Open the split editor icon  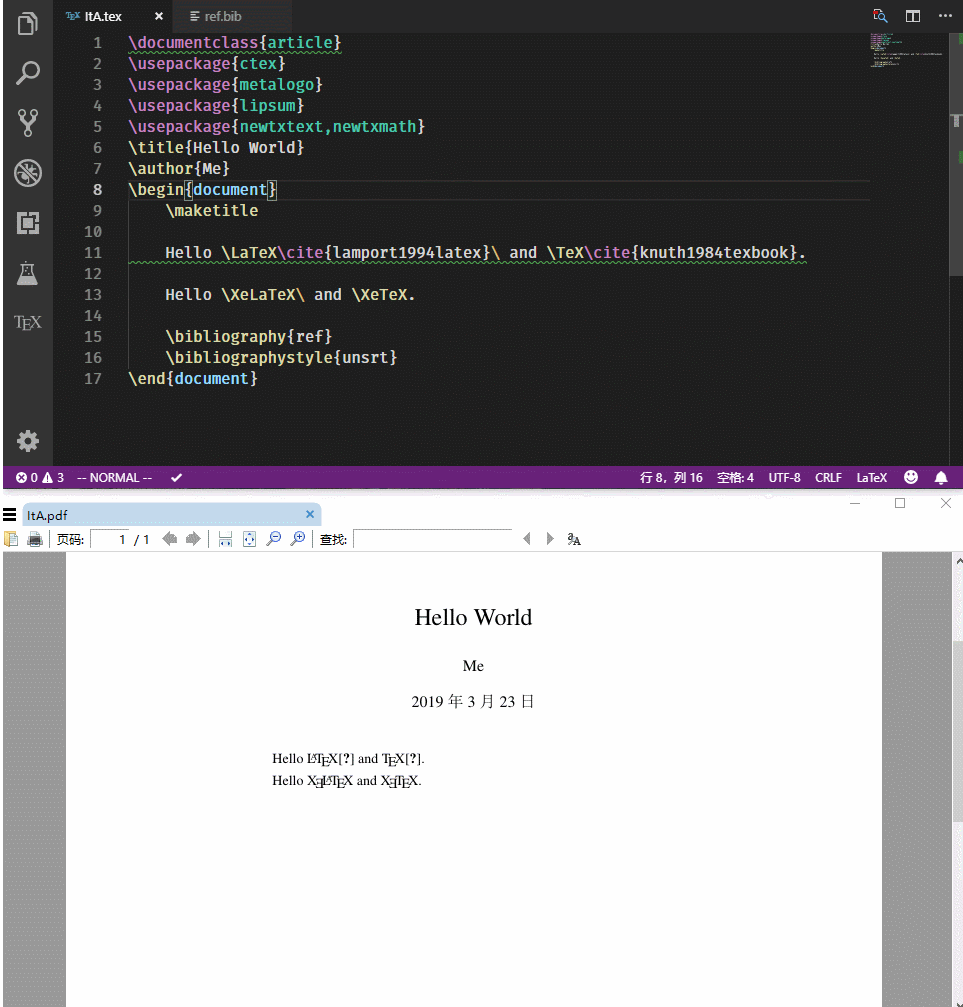coord(911,16)
